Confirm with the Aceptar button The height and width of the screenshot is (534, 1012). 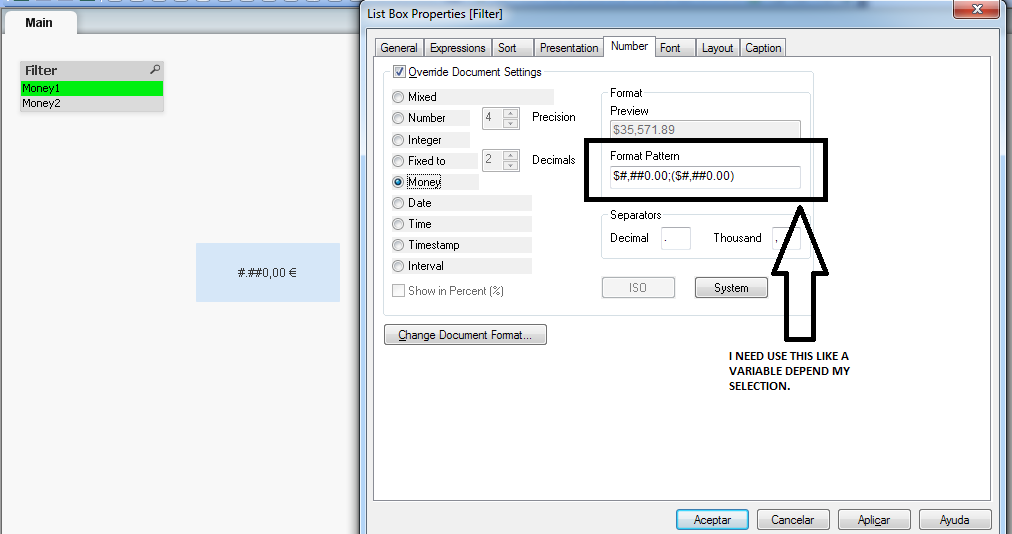713,520
